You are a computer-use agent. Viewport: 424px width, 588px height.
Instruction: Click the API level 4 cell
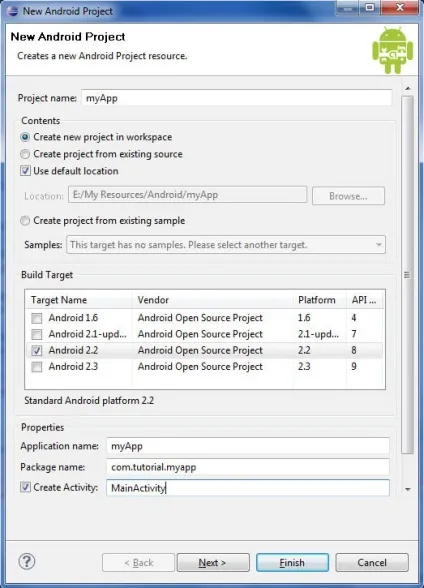pos(354,318)
